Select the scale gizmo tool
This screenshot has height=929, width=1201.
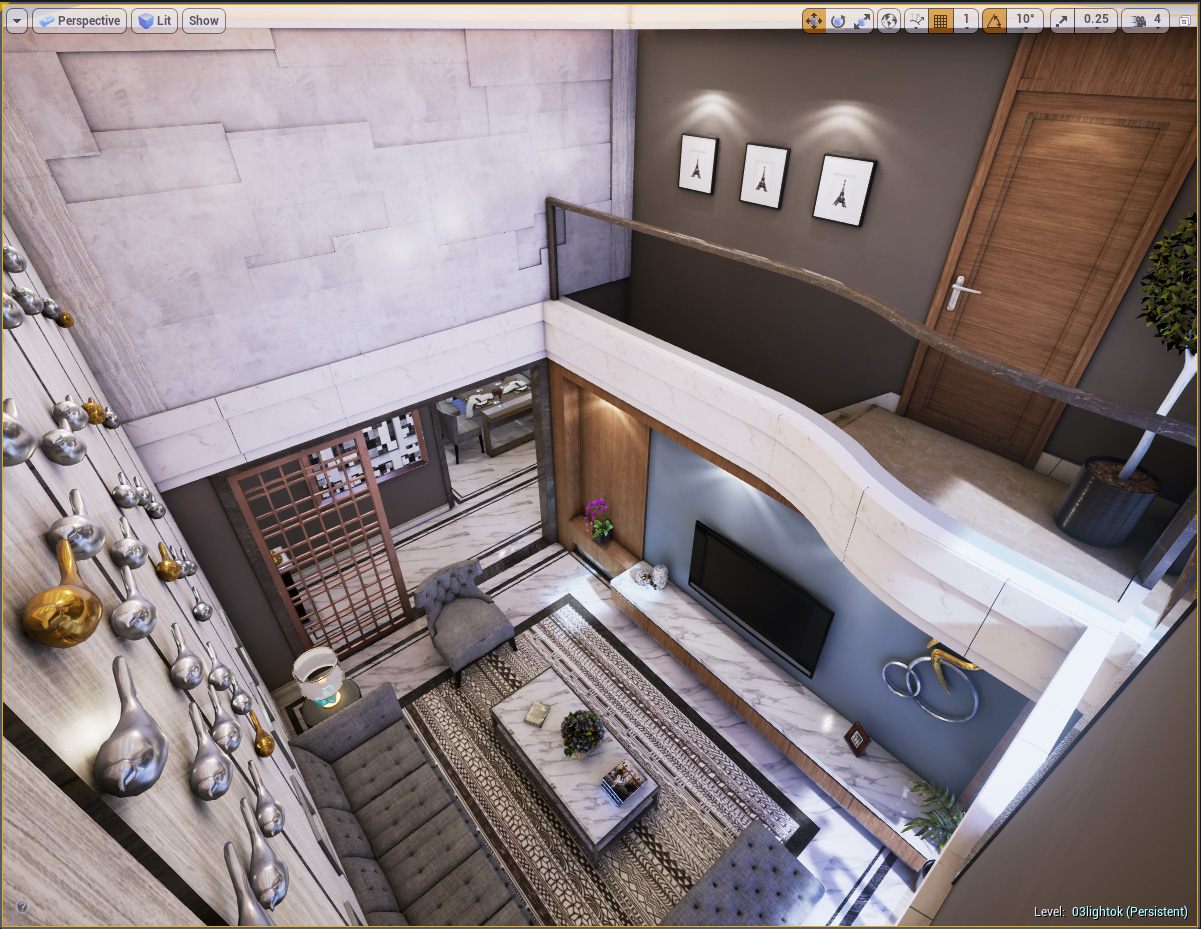[862, 20]
